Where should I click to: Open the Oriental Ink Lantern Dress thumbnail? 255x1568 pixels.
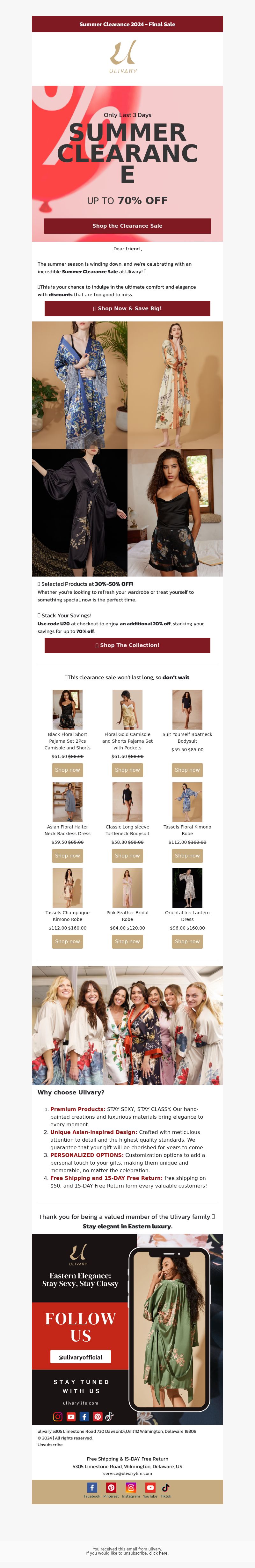[187, 888]
